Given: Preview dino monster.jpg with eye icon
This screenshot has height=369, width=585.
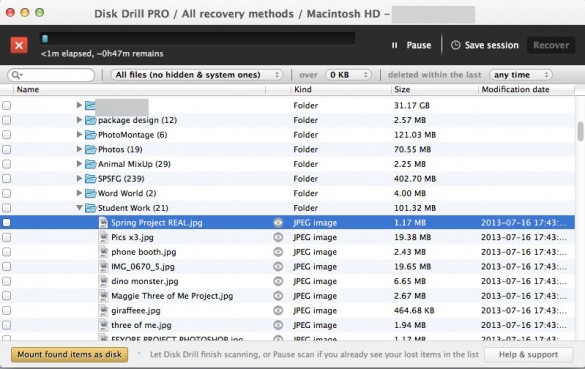Looking at the screenshot, I should (x=278, y=281).
